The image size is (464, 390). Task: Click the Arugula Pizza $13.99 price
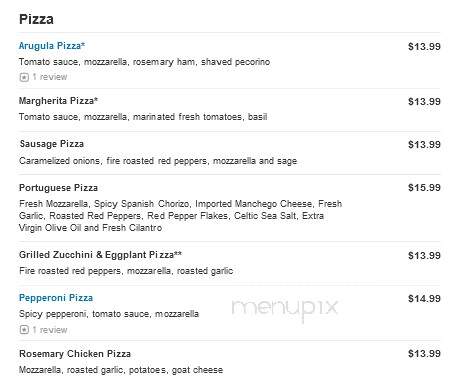click(424, 46)
